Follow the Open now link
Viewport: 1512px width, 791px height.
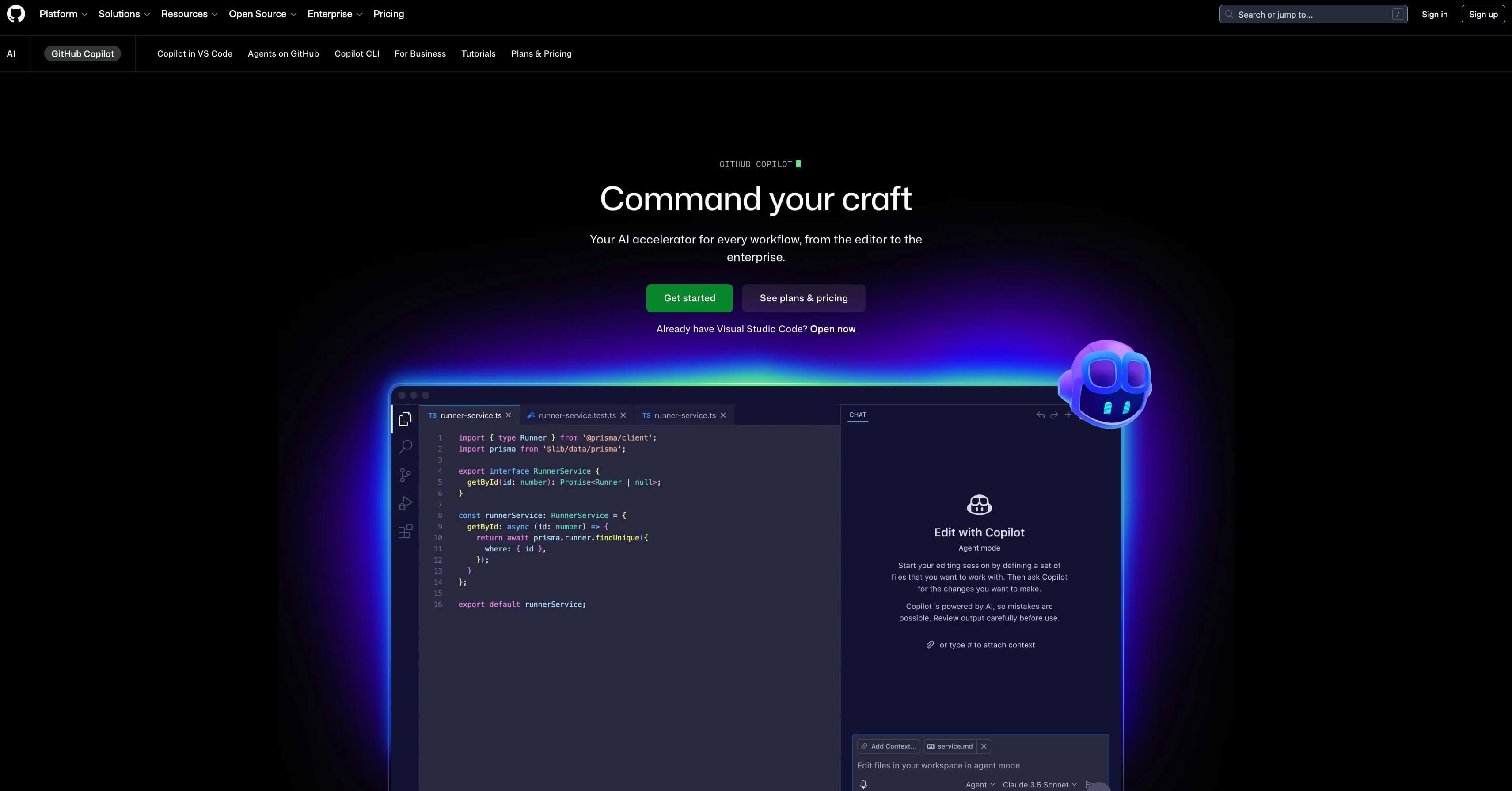(x=833, y=329)
